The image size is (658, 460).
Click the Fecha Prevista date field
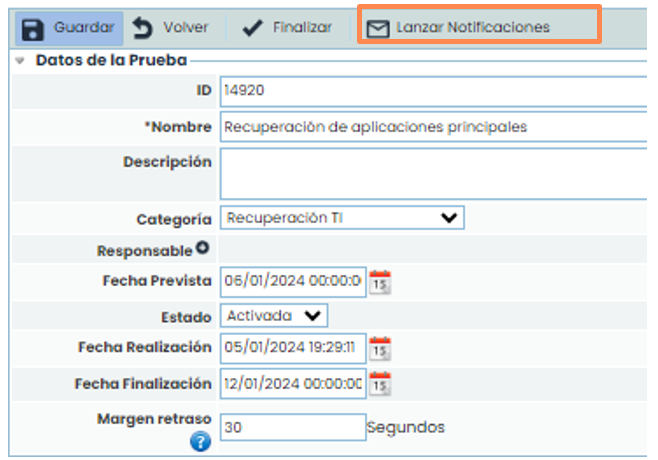292,282
